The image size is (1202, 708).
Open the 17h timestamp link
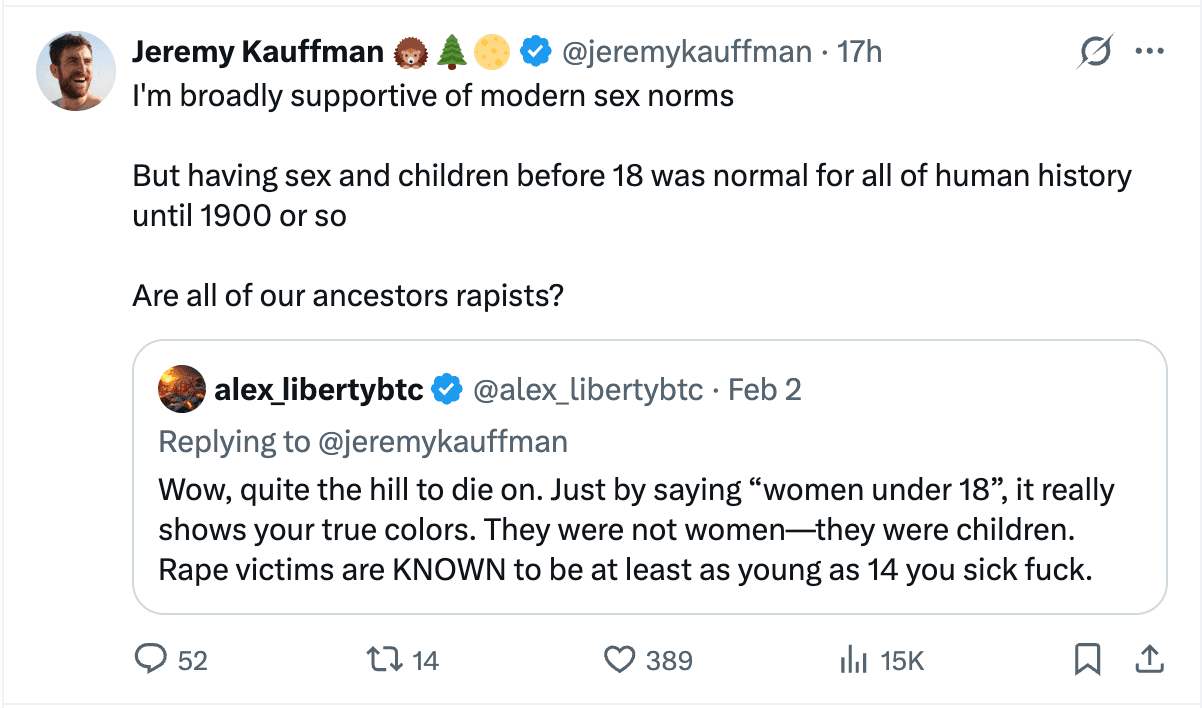coord(860,51)
